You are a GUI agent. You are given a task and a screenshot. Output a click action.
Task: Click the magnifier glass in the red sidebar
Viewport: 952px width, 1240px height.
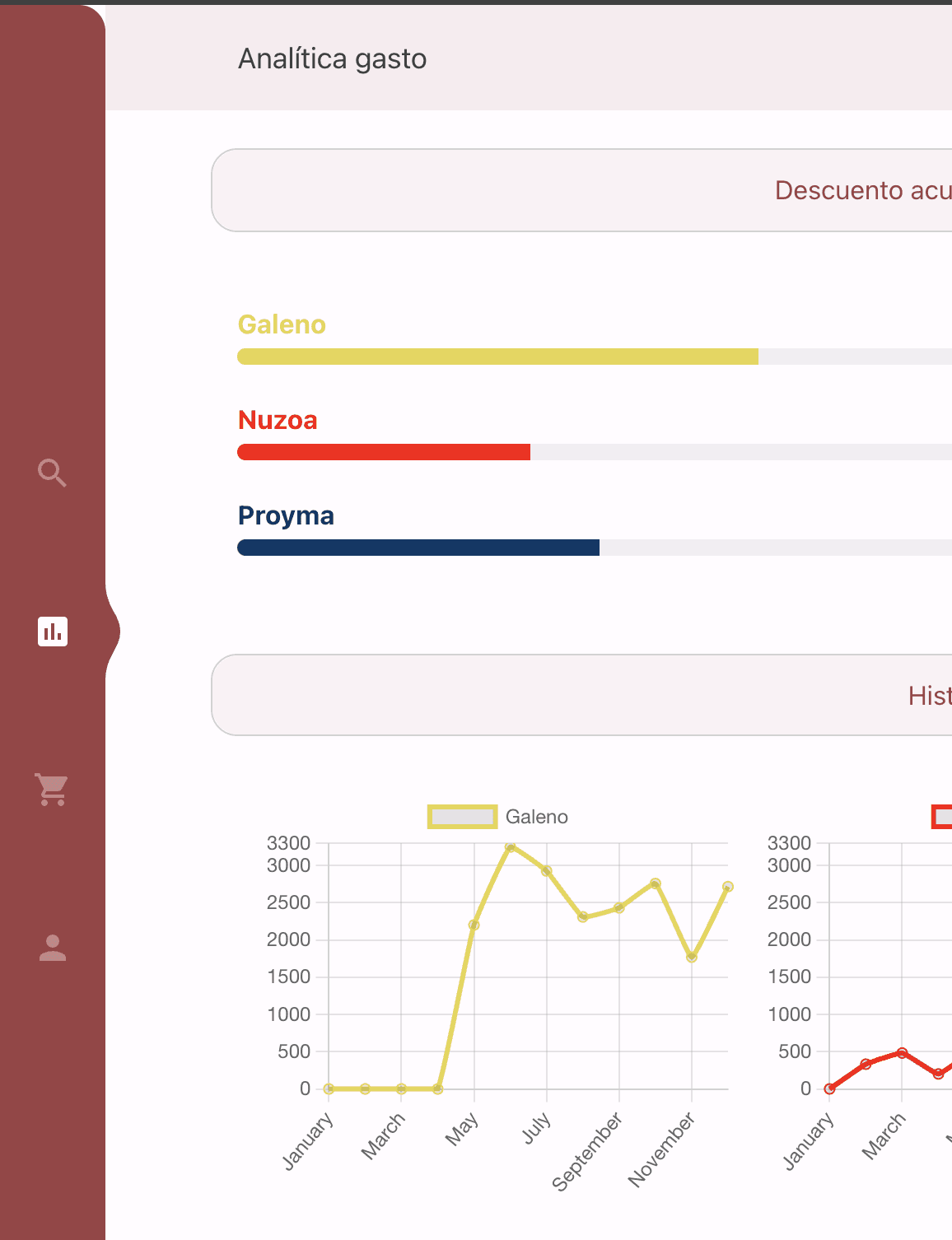53,473
